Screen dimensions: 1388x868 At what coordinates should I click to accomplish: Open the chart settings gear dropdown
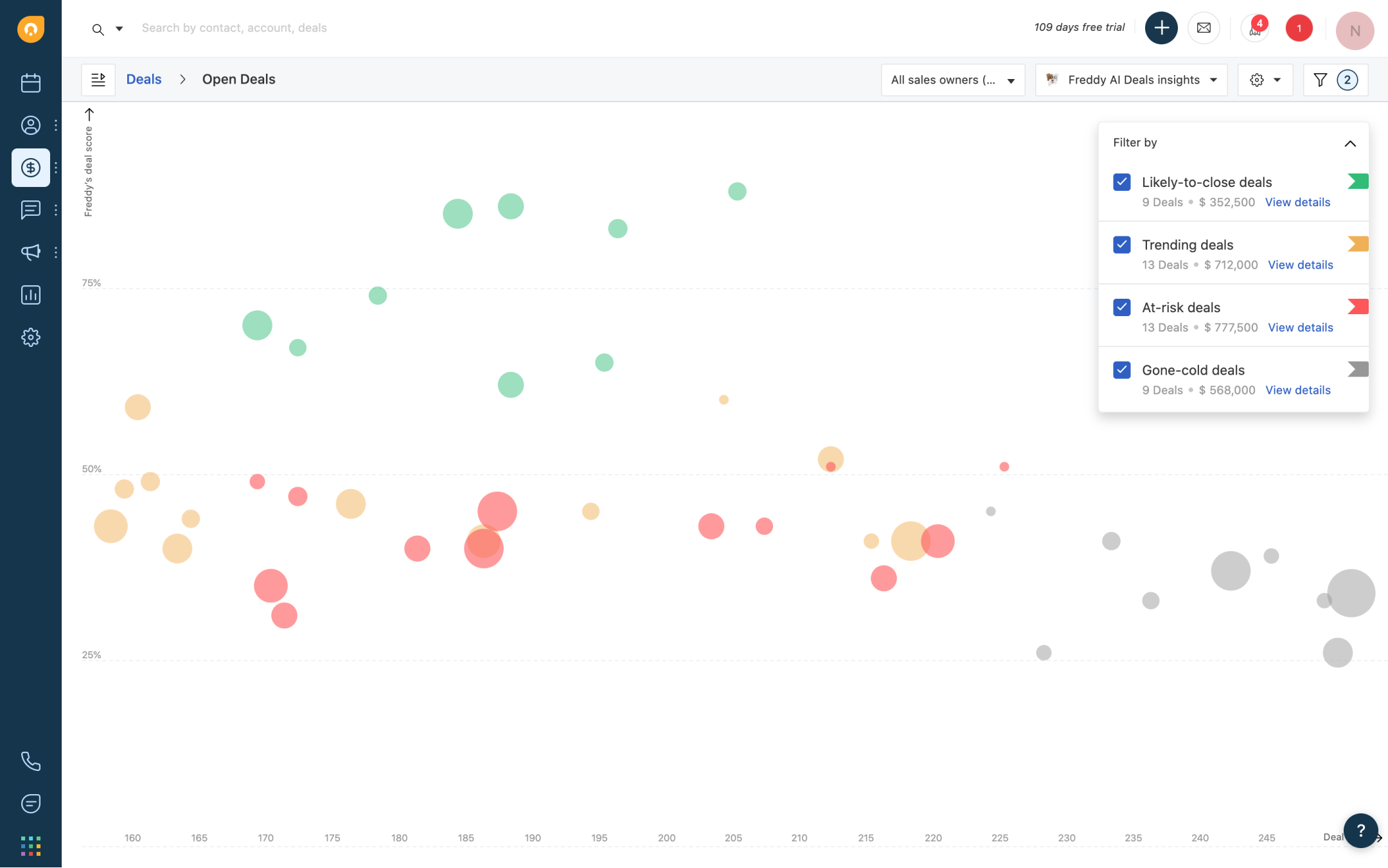1265,80
